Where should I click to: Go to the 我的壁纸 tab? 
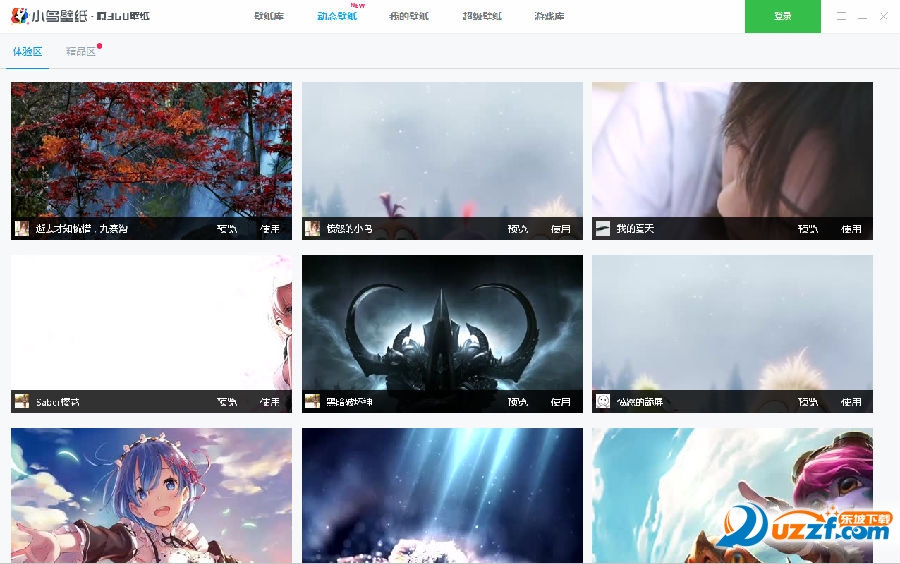coord(411,16)
